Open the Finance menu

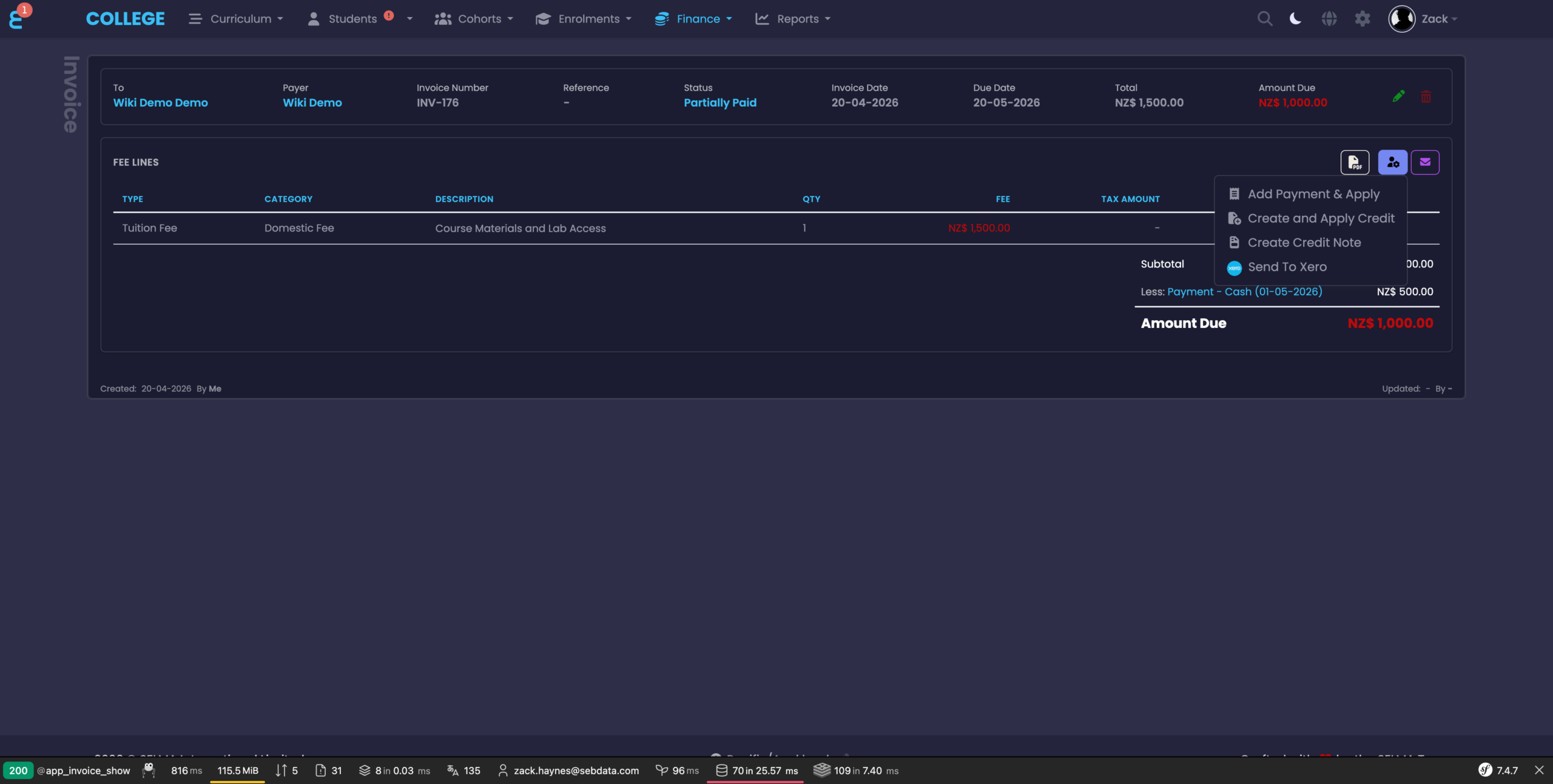693,19
